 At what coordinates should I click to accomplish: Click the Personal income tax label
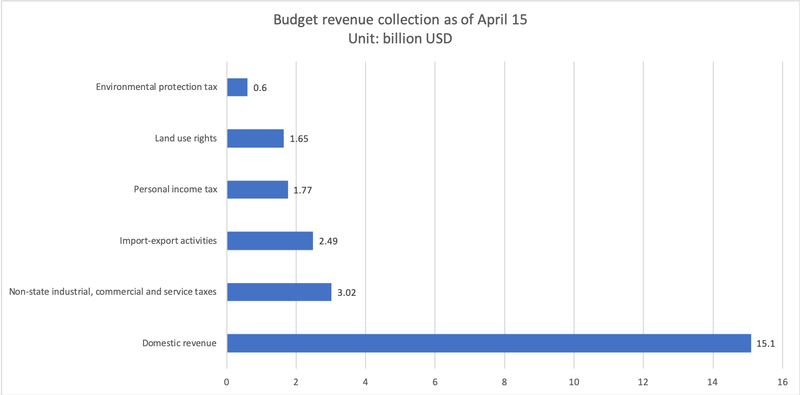click(176, 190)
